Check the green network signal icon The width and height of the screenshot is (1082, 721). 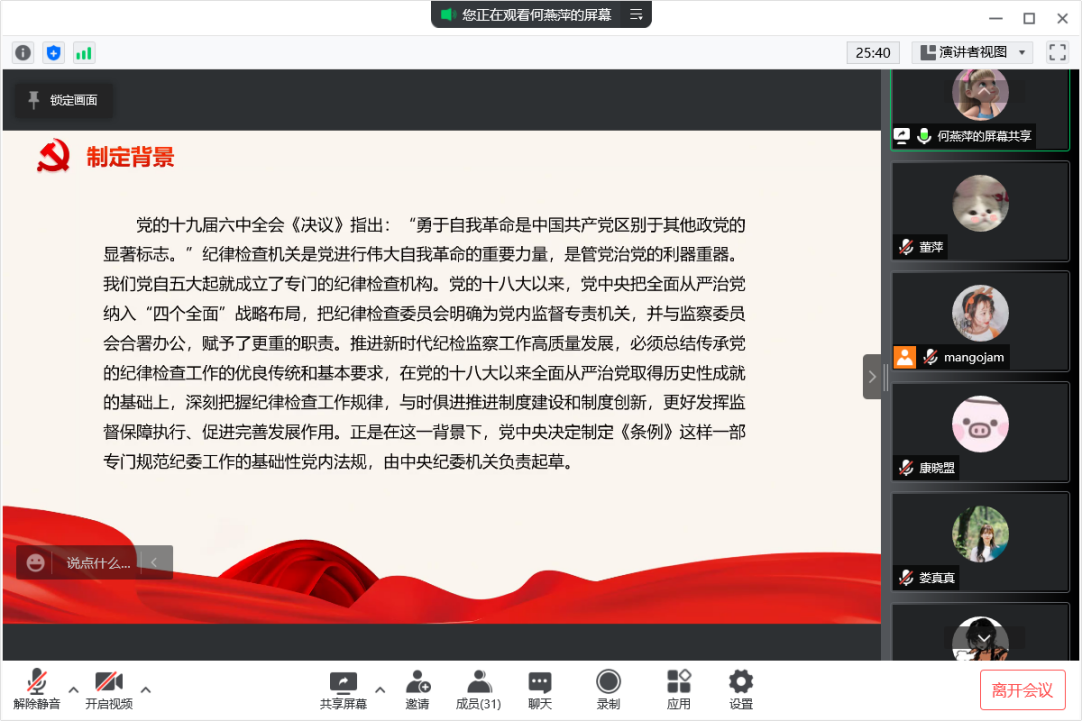[84, 53]
